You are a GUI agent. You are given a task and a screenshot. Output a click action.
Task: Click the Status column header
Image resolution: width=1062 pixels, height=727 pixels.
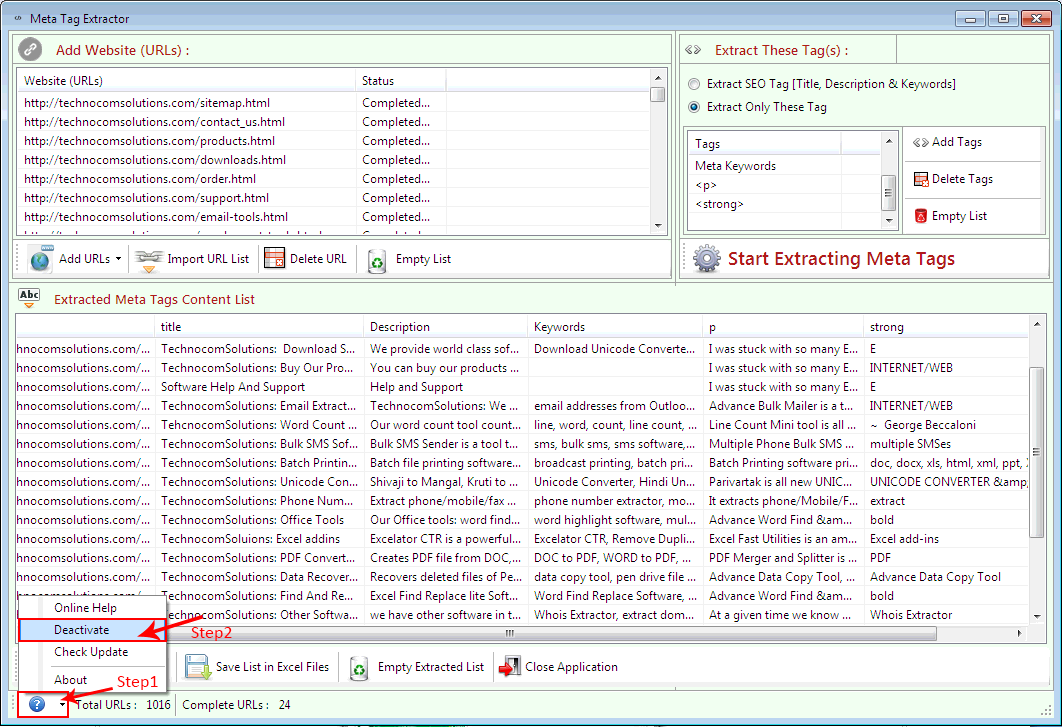[400, 81]
